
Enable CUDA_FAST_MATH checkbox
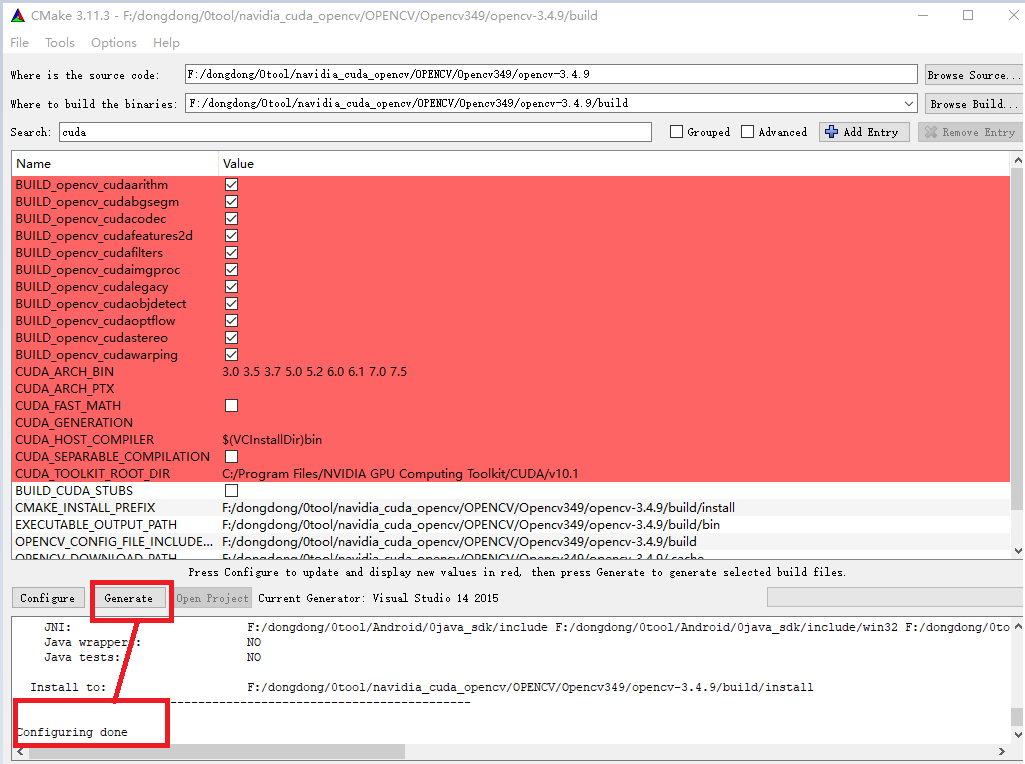coord(231,406)
